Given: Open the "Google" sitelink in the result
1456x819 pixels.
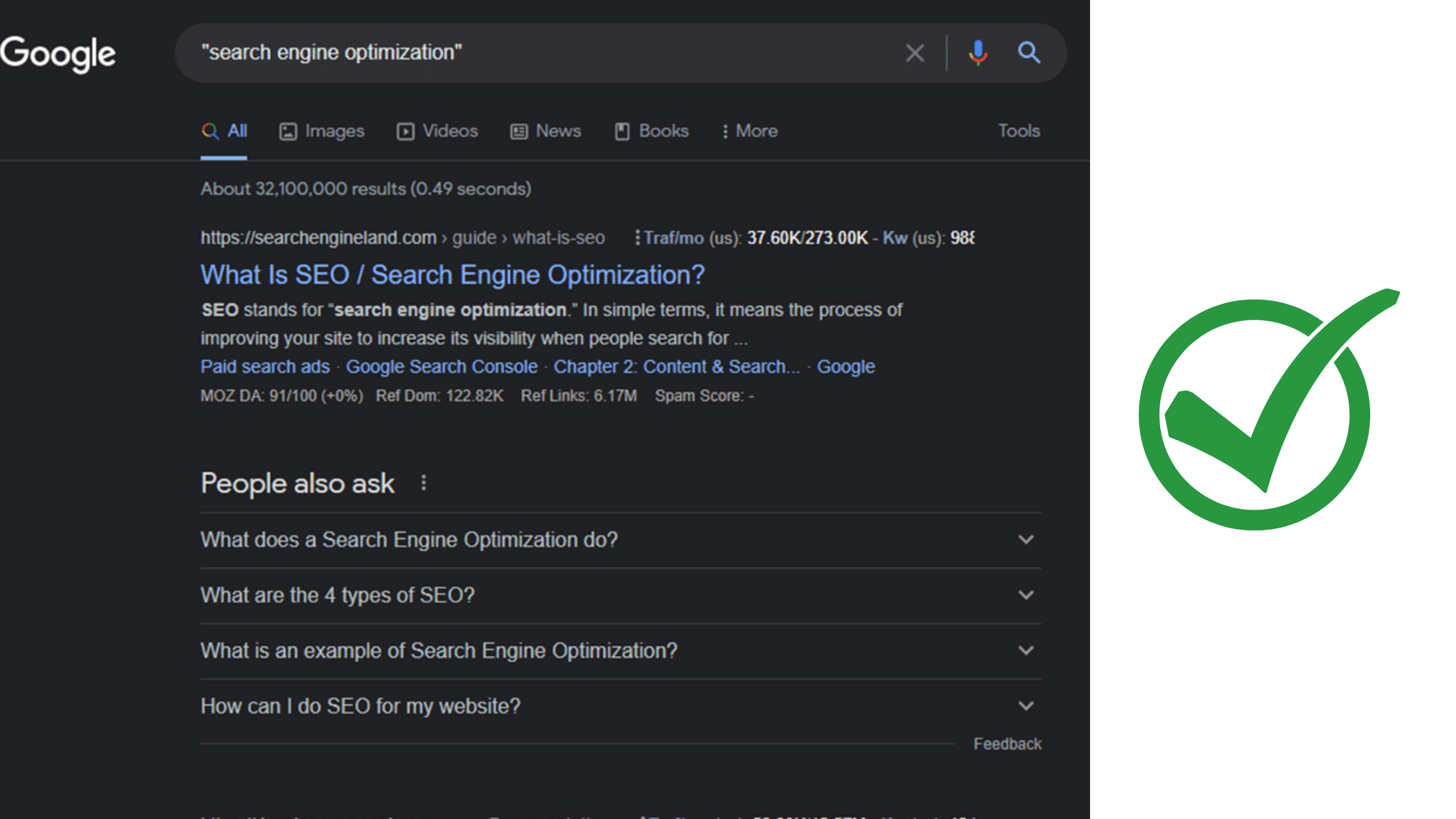Looking at the screenshot, I should (846, 367).
